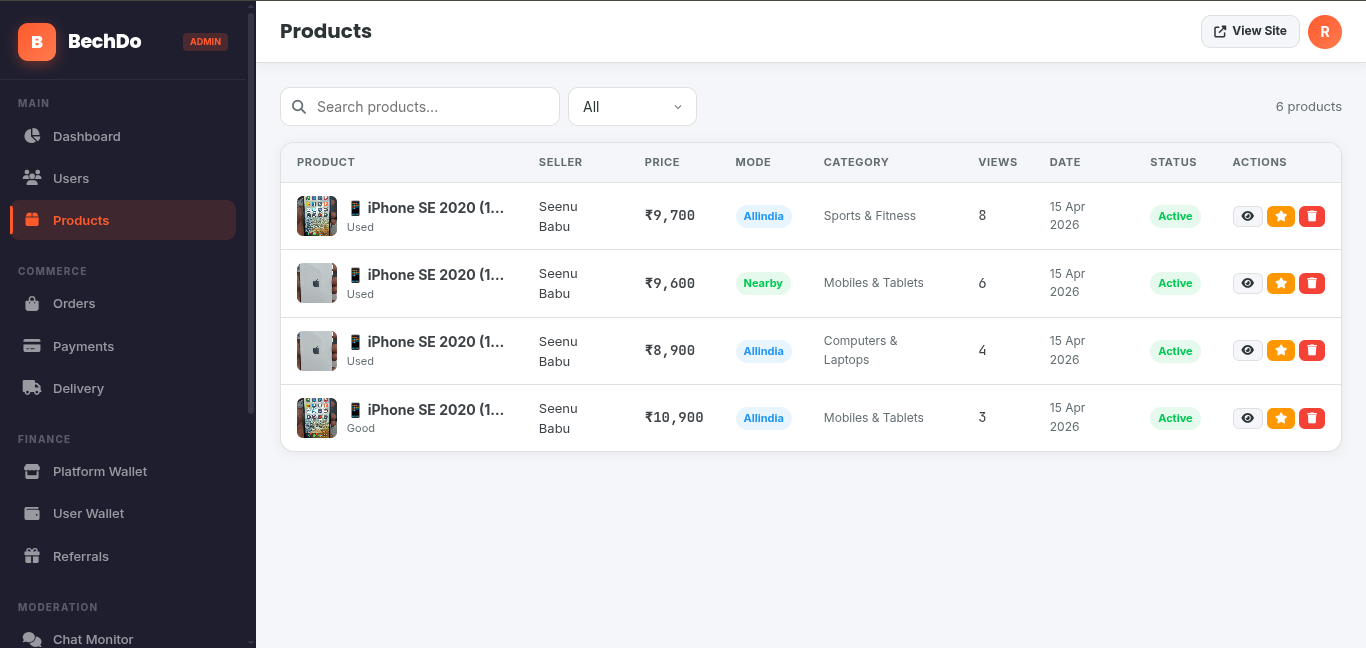1366x648 pixels.
Task: Click the Referrals gift icon
Action: tap(32, 556)
